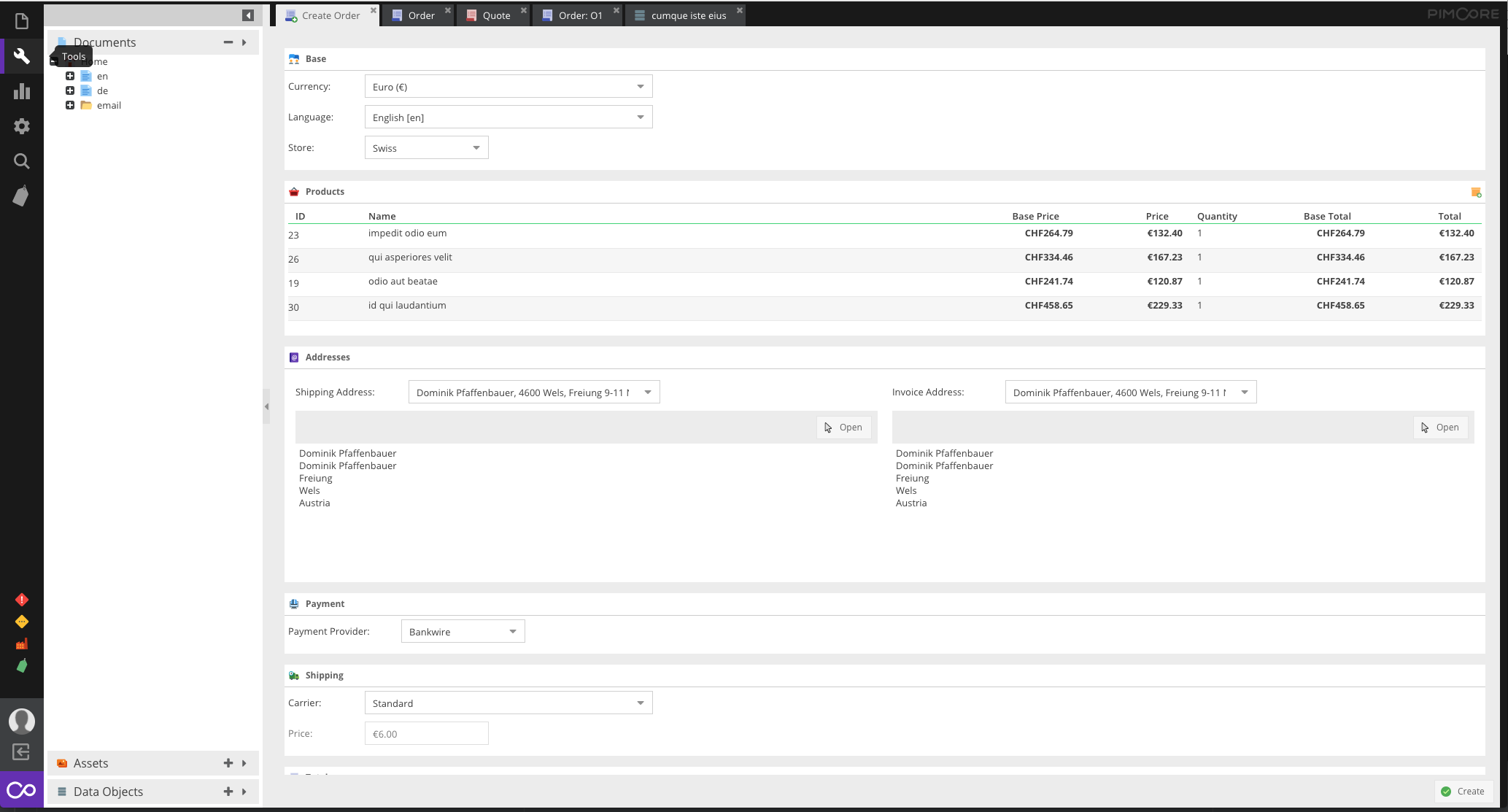Collapse the left tree panel arrow

[248, 15]
